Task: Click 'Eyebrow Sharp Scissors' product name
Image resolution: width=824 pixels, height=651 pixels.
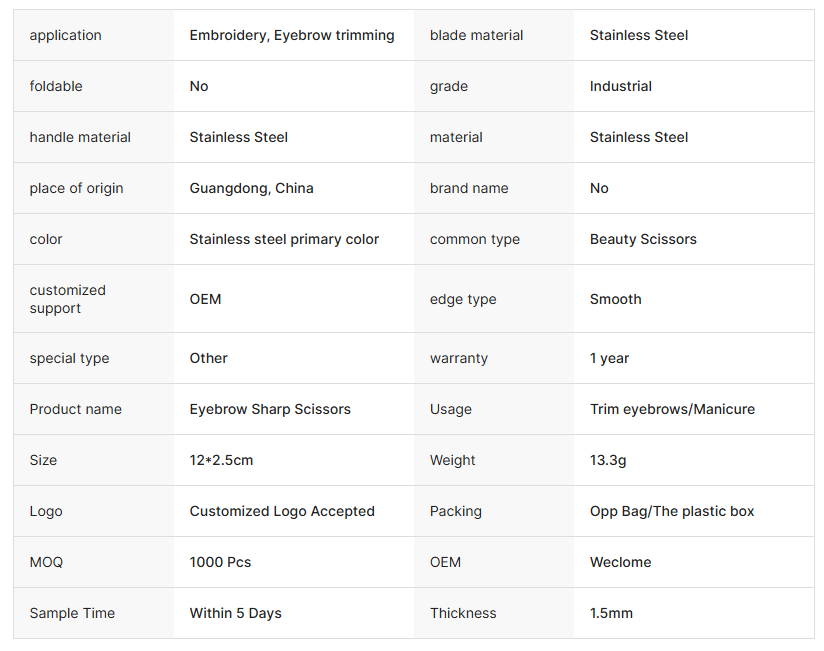Action: [270, 409]
